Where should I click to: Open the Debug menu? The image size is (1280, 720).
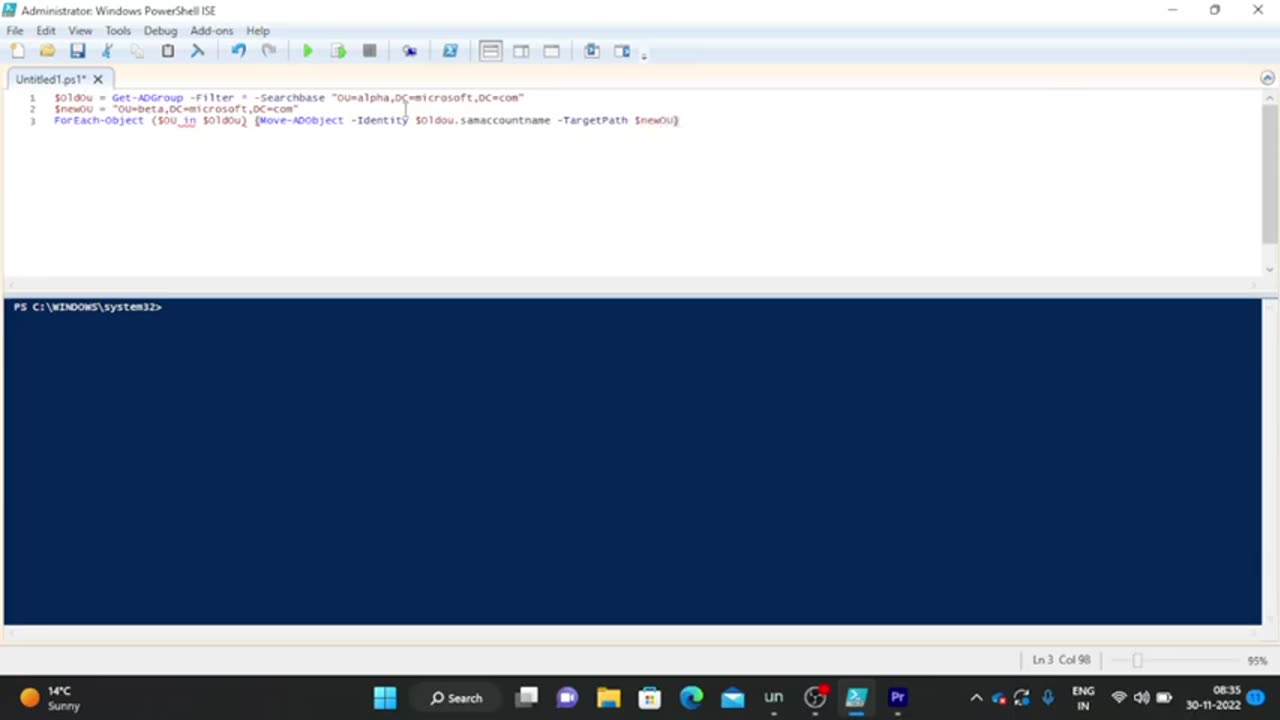pyautogui.click(x=160, y=31)
